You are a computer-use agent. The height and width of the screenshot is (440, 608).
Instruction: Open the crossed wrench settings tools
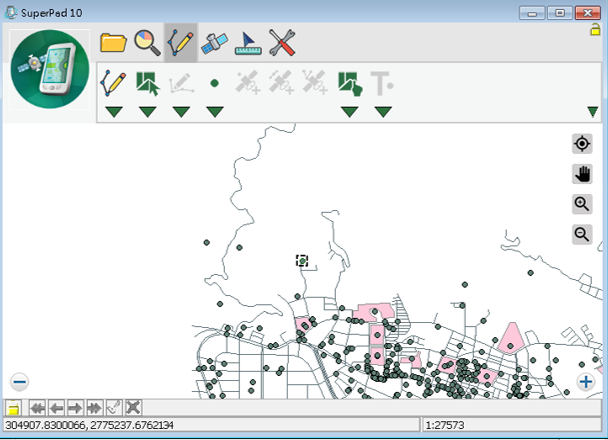[283, 43]
